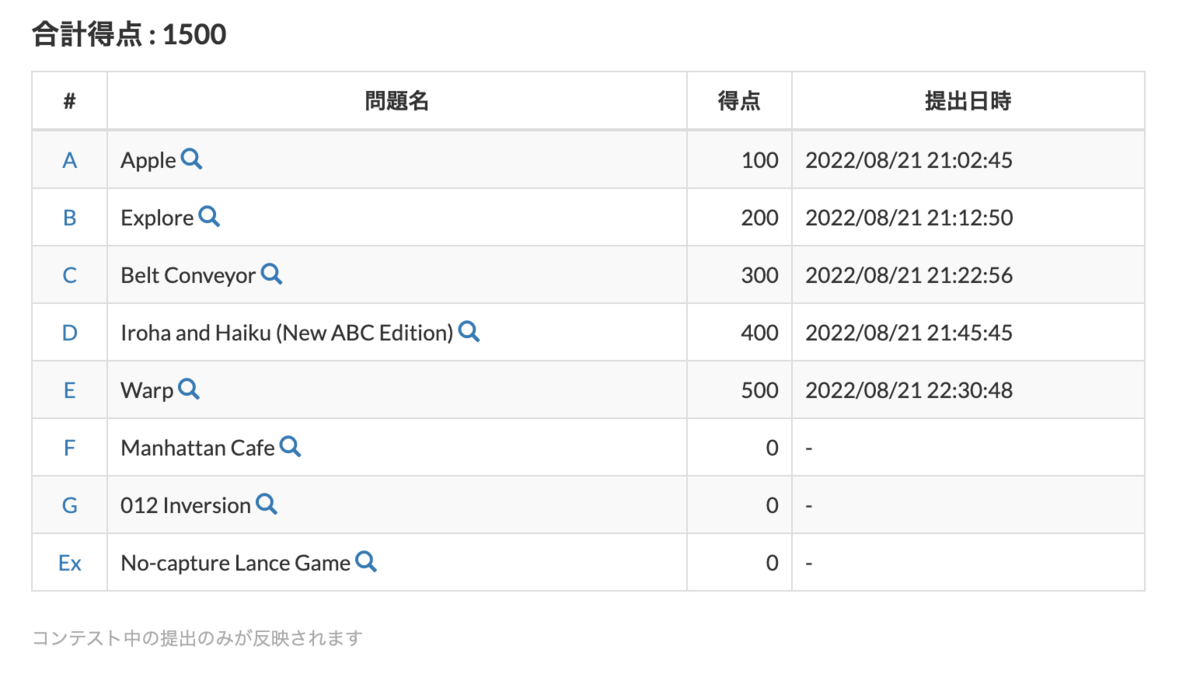Click the magnifier icon beside Warp
1200x681 pixels.
tap(189, 390)
